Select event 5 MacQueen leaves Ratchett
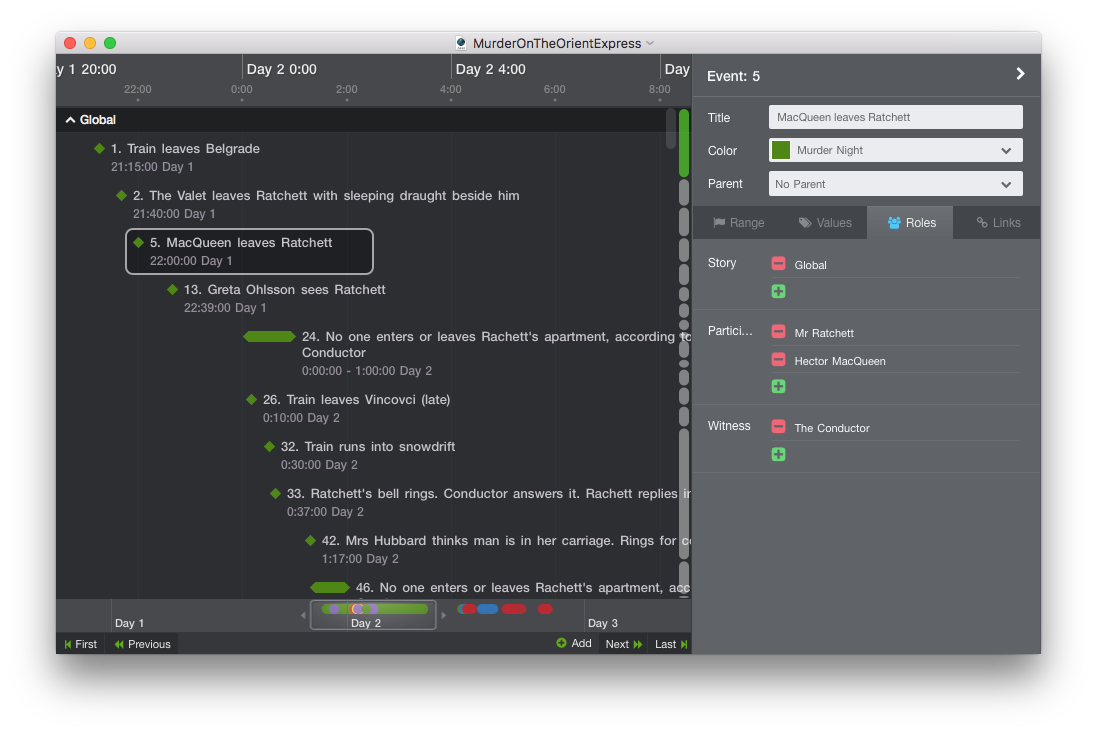The width and height of the screenshot is (1097, 734). tap(249, 251)
